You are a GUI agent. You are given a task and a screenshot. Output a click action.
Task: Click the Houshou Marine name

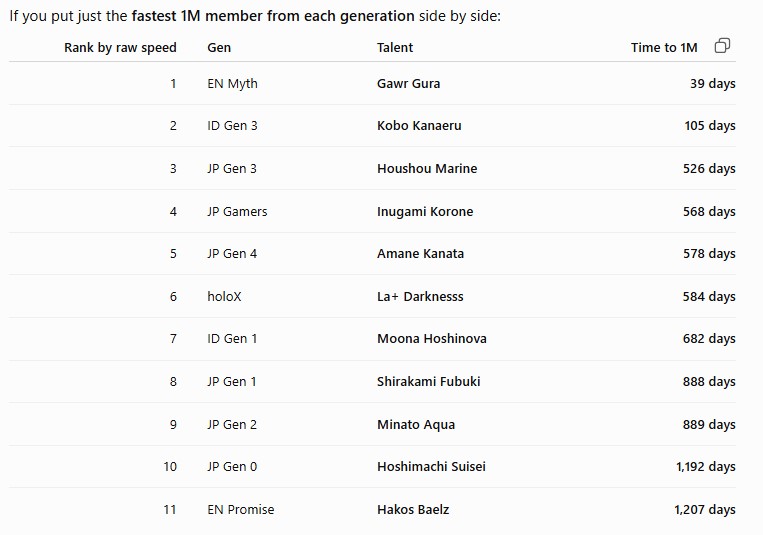coord(427,168)
